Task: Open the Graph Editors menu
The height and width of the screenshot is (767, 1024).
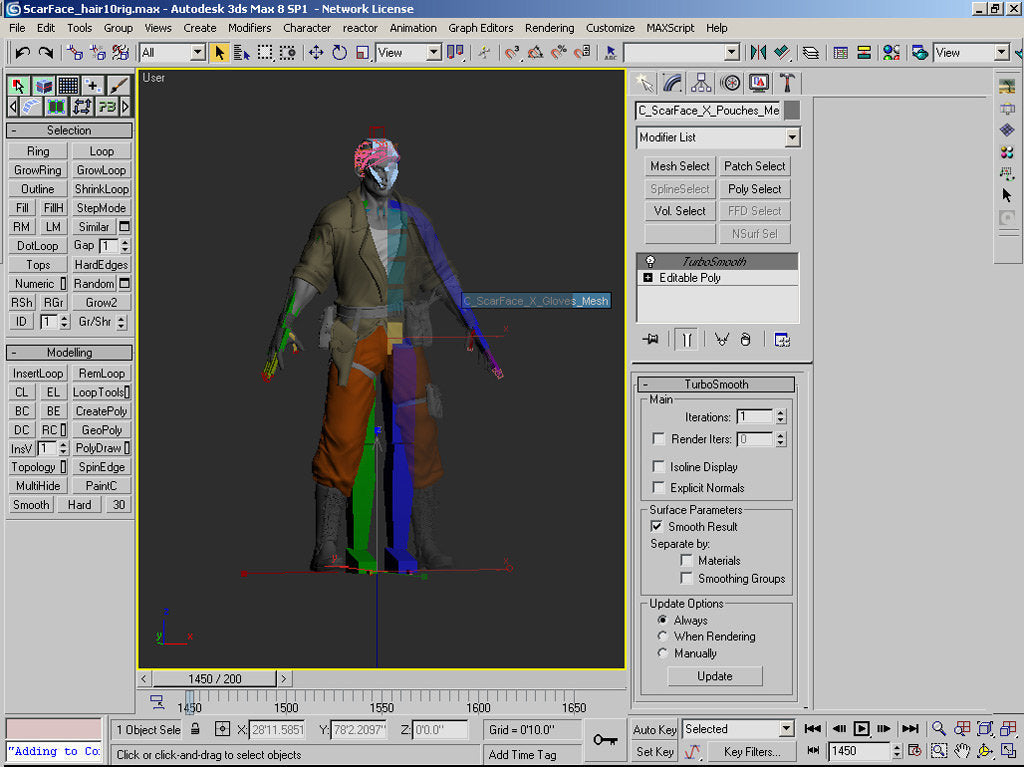Action: tap(480, 28)
